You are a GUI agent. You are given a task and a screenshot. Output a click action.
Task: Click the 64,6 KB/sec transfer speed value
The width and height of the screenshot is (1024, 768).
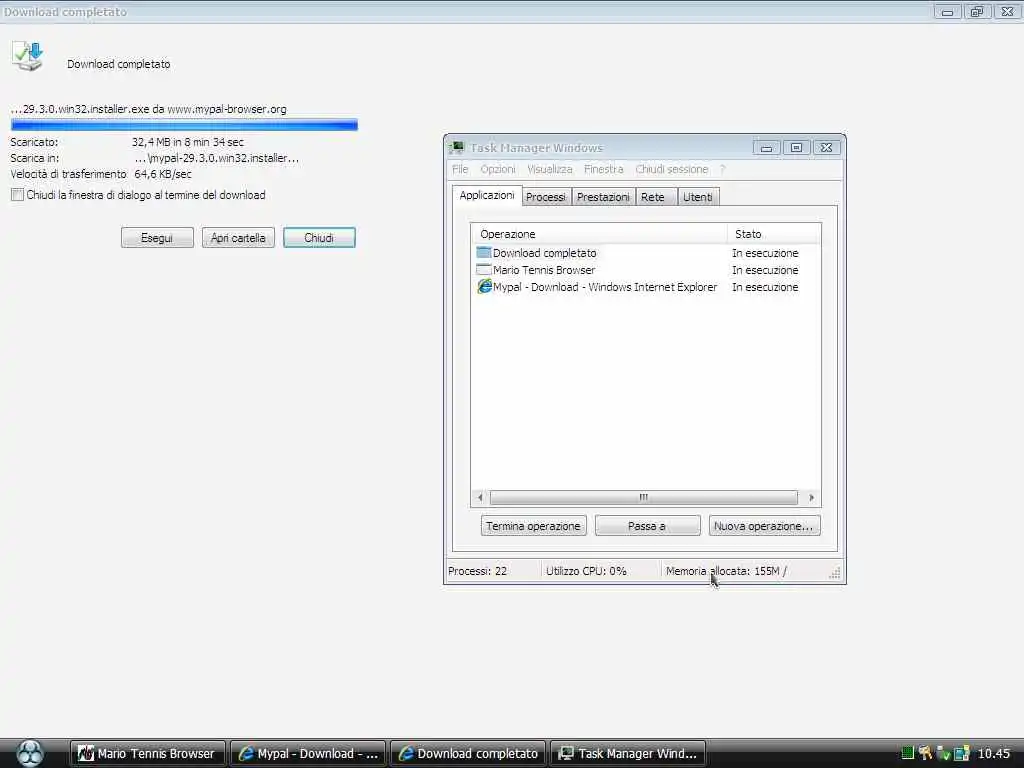click(163, 174)
